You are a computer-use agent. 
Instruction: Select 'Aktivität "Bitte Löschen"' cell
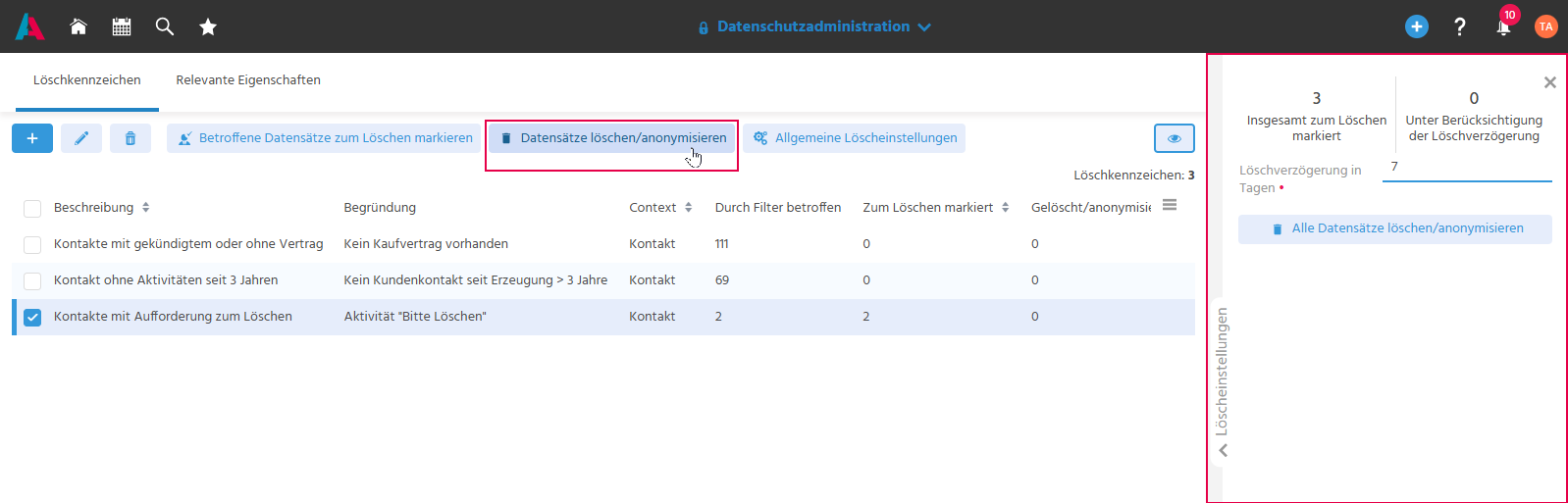[x=415, y=317]
